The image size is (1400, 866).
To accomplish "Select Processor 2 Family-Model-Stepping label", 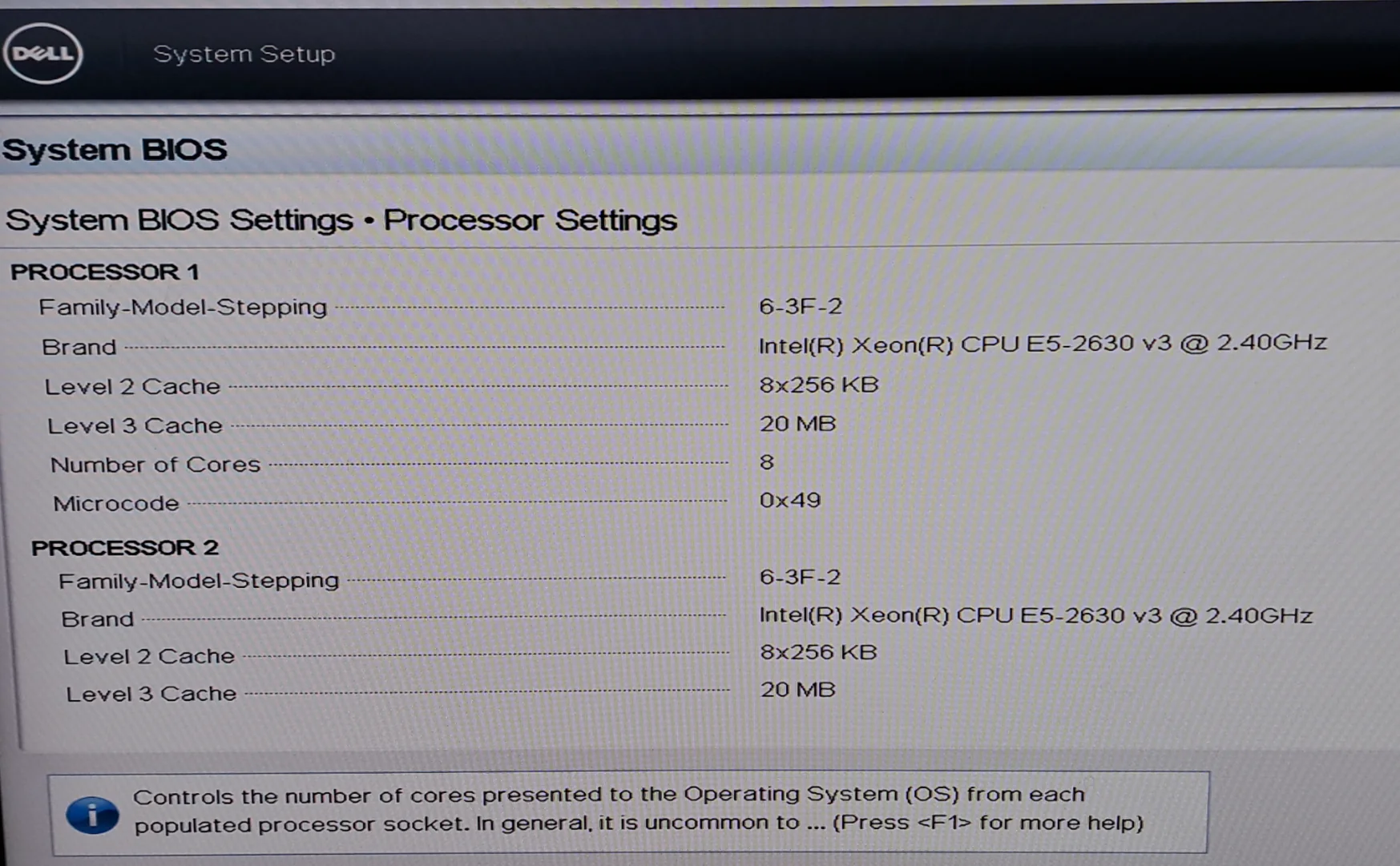I will pyautogui.click(x=199, y=580).
